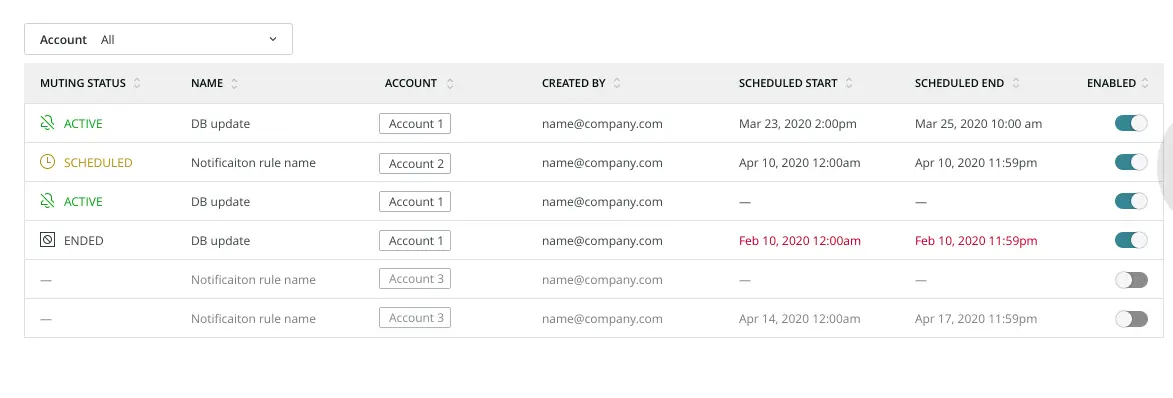Click the ENABLED column header label

click(x=1112, y=84)
